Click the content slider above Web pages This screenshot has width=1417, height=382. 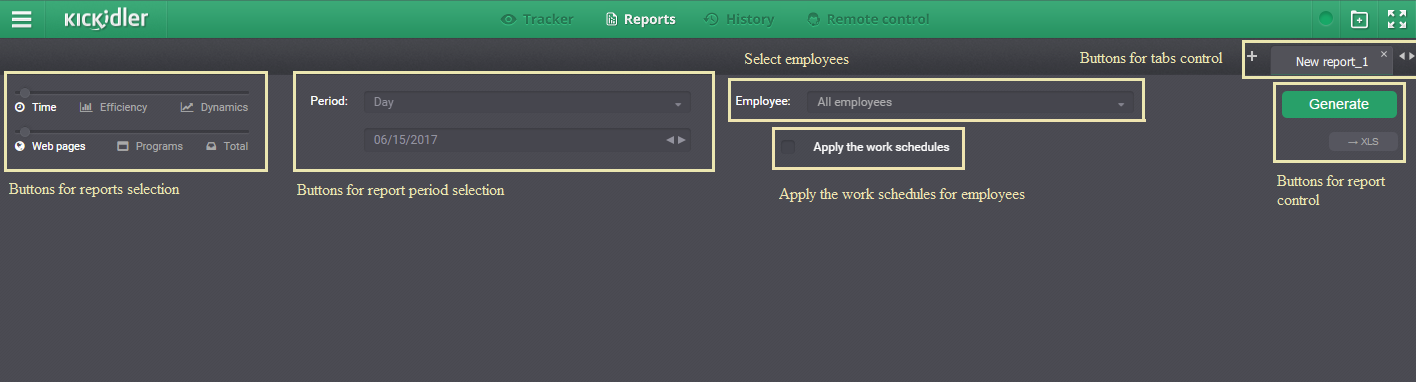pyautogui.click(x=133, y=131)
